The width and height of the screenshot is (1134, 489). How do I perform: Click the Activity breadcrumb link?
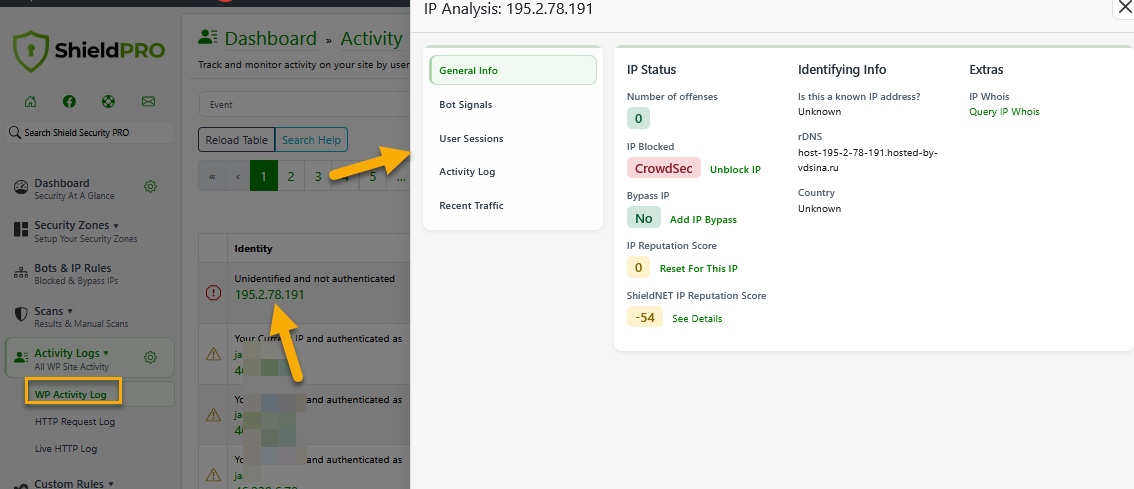tap(371, 38)
